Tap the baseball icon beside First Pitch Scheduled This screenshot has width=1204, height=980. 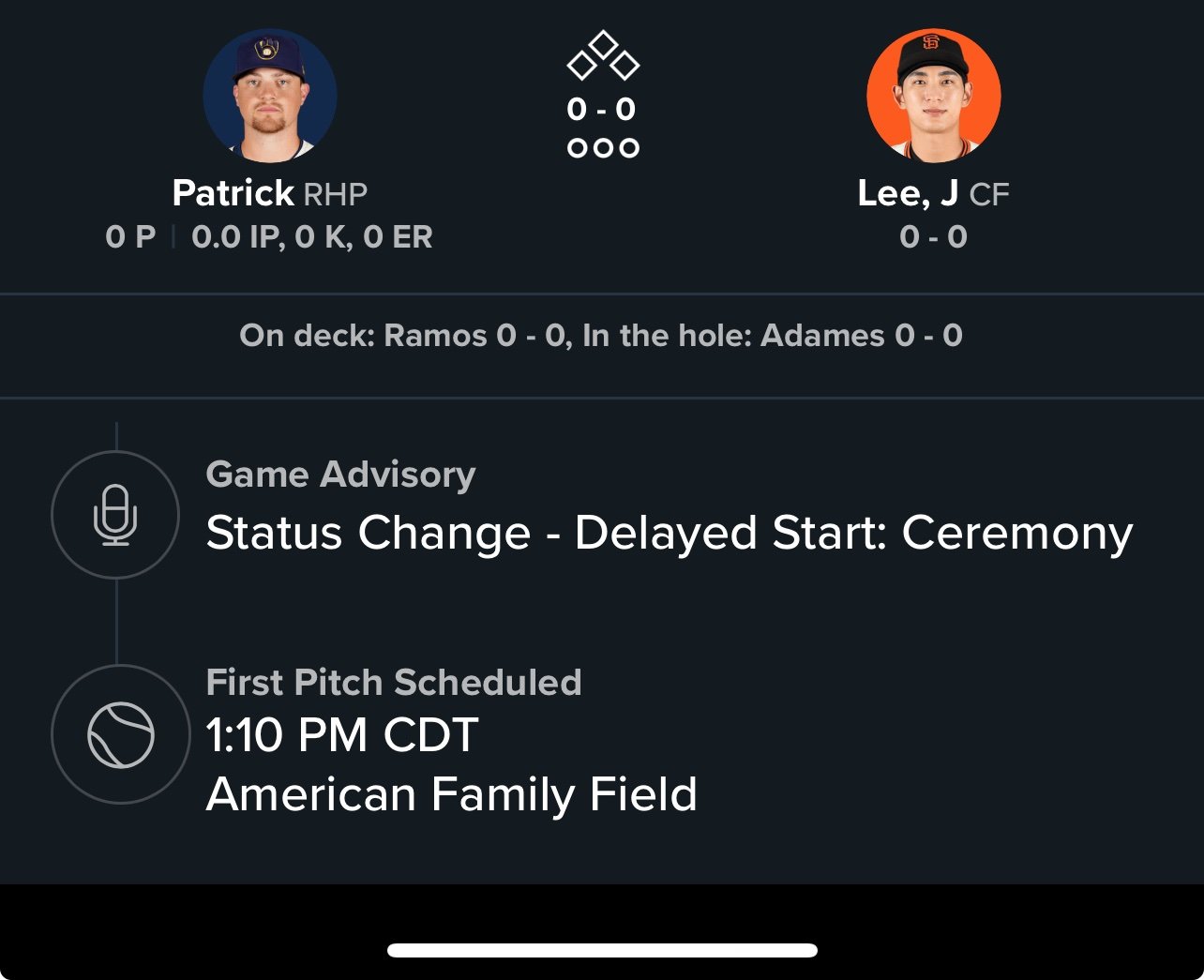(120, 734)
